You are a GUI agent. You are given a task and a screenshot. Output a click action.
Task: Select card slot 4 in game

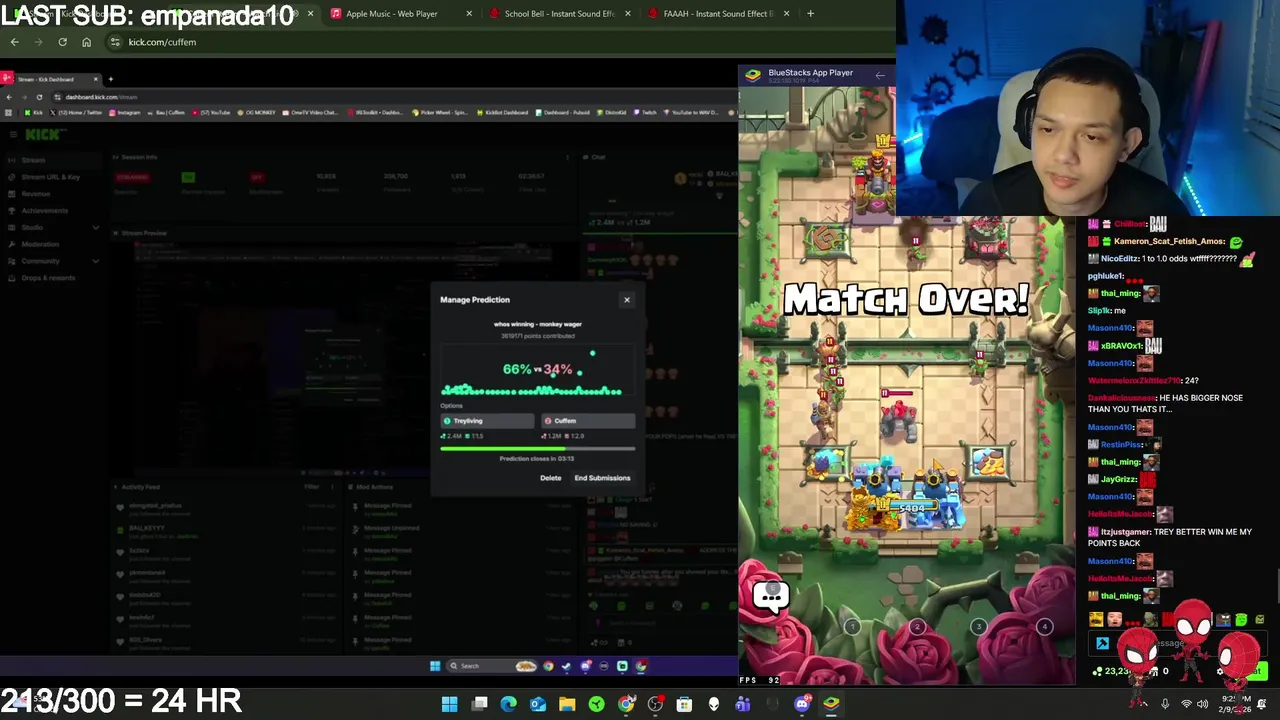[x=1044, y=627]
